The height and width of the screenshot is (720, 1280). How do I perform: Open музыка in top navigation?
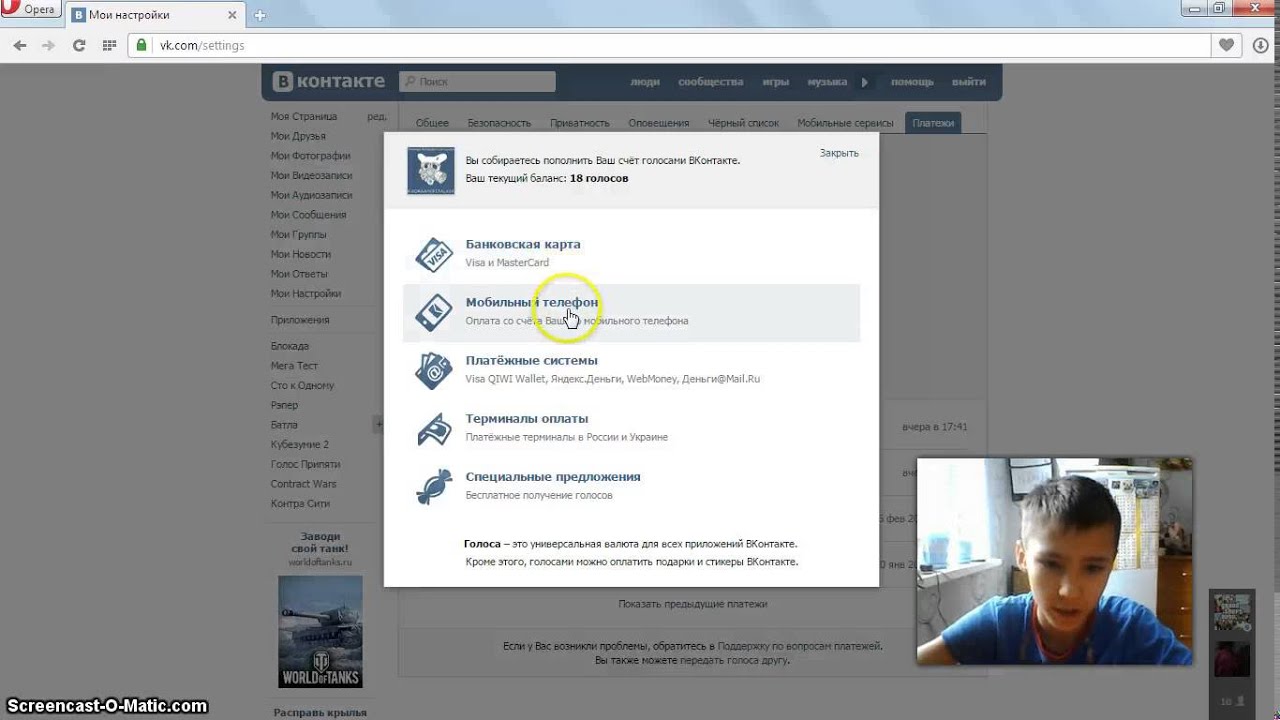[x=827, y=82]
